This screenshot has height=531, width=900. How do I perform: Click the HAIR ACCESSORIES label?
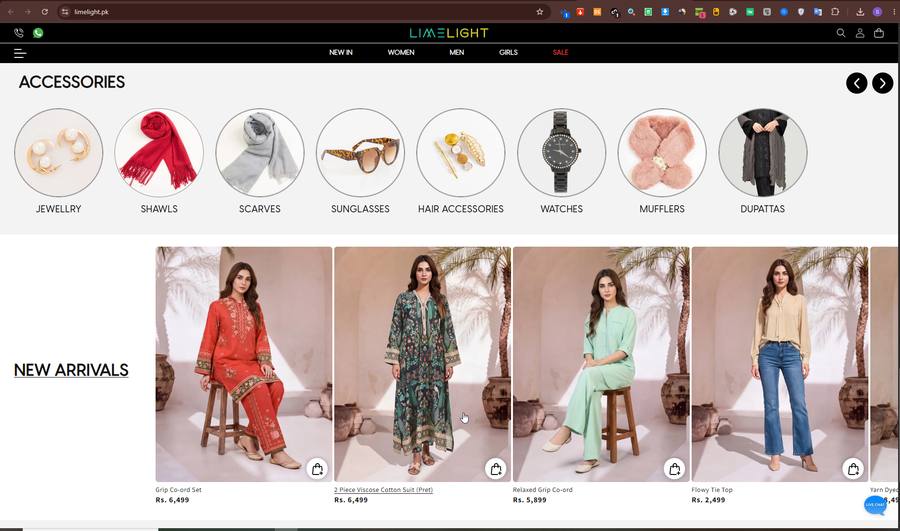coord(461,209)
